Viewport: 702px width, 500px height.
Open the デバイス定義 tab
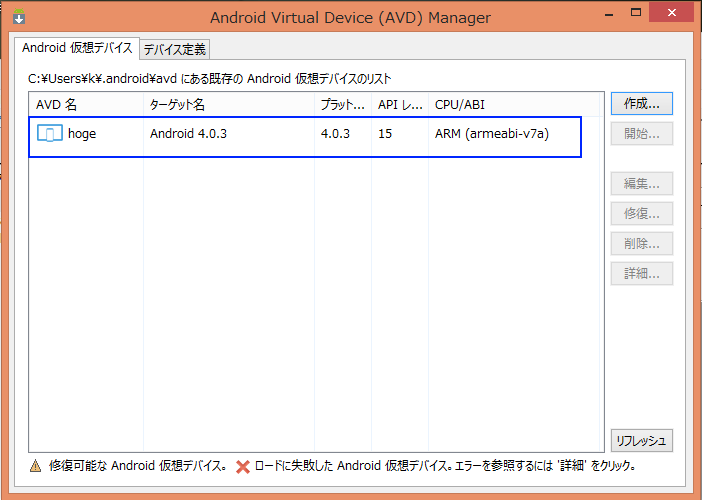(x=175, y=49)
